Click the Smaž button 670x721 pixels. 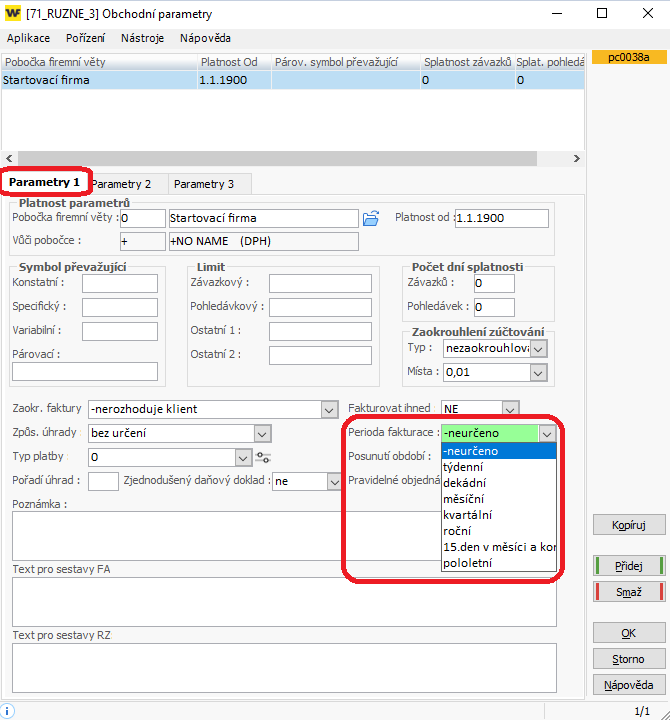coord(629,592)
